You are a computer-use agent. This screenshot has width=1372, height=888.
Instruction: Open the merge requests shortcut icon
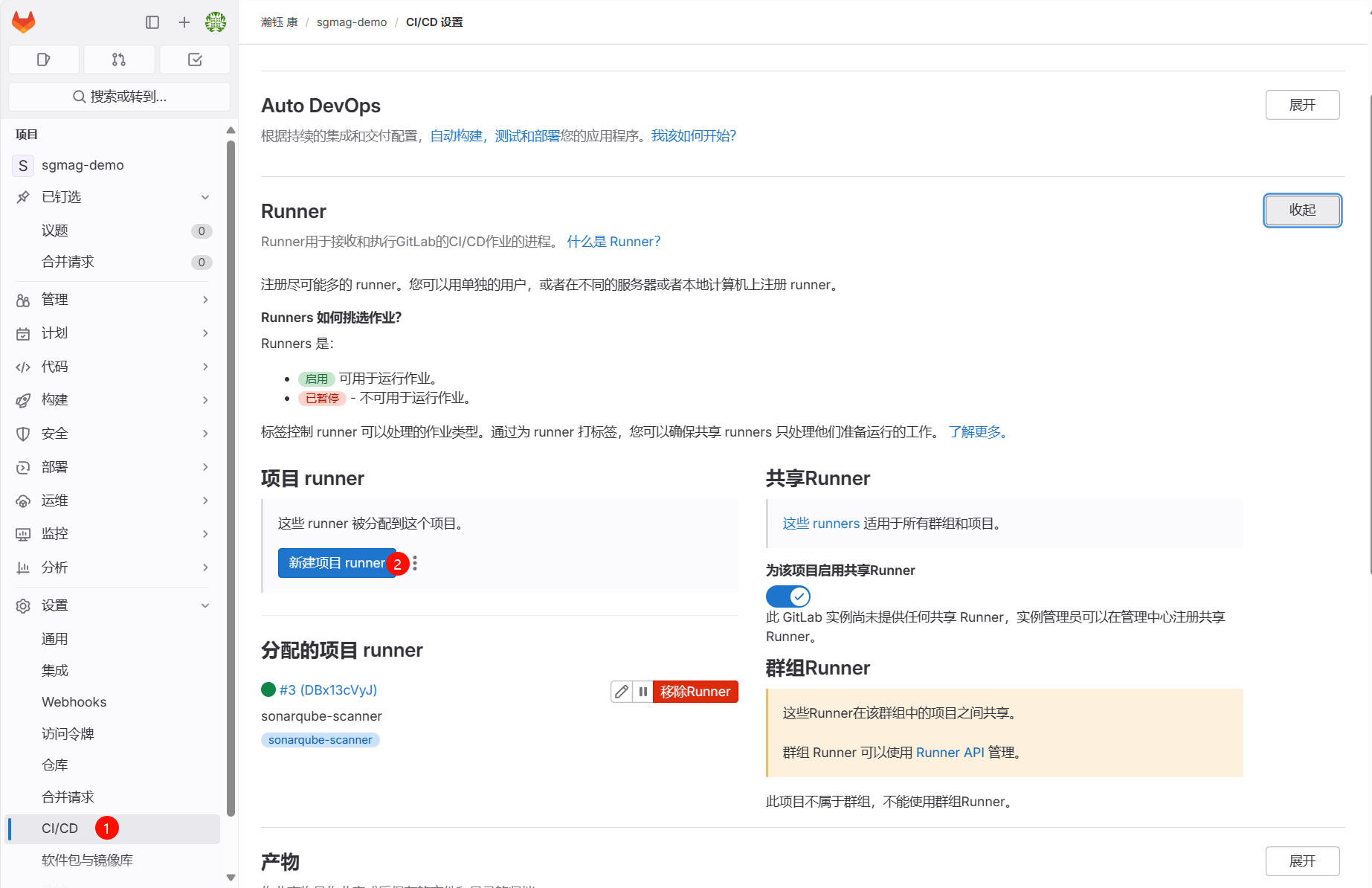119,59
